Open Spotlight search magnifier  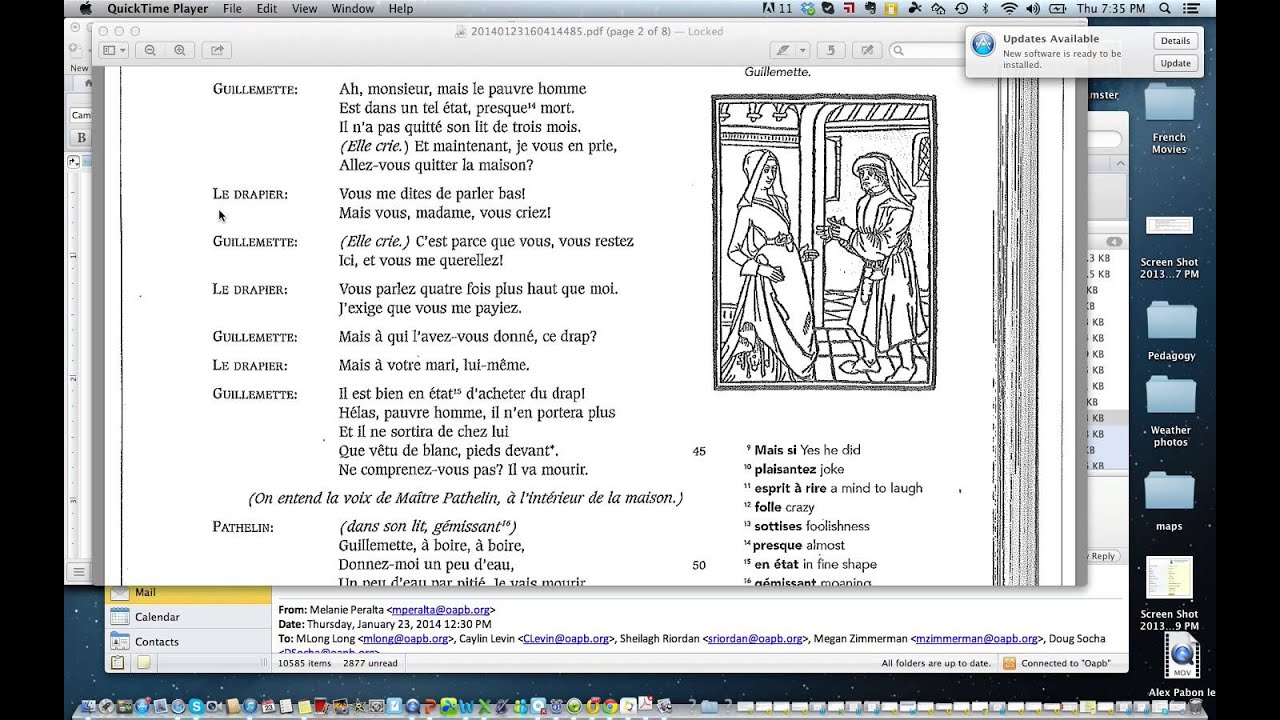tap(1165, 8)
